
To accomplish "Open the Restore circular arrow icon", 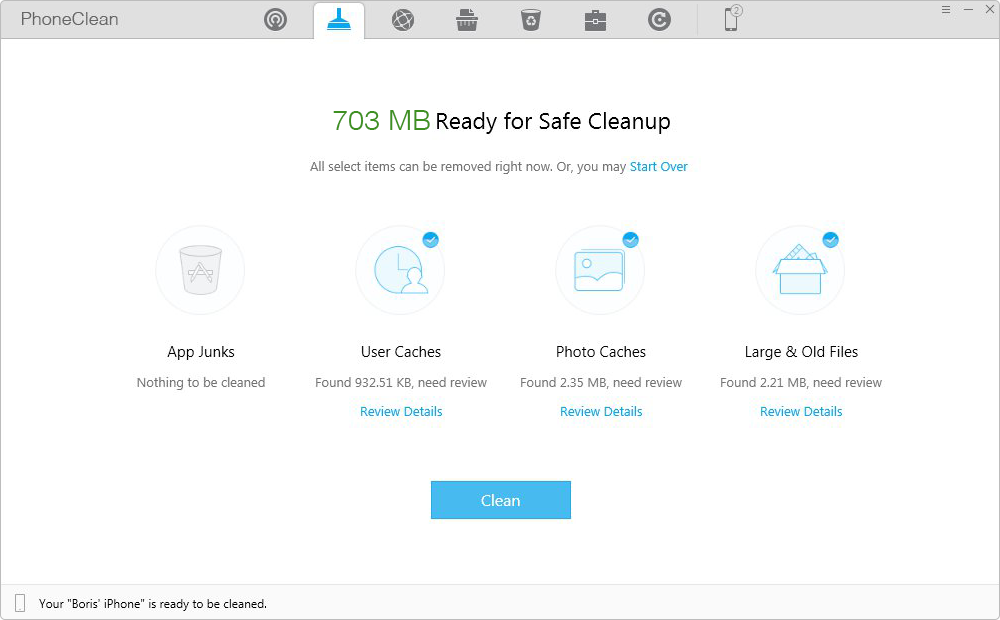I will 659,20.
